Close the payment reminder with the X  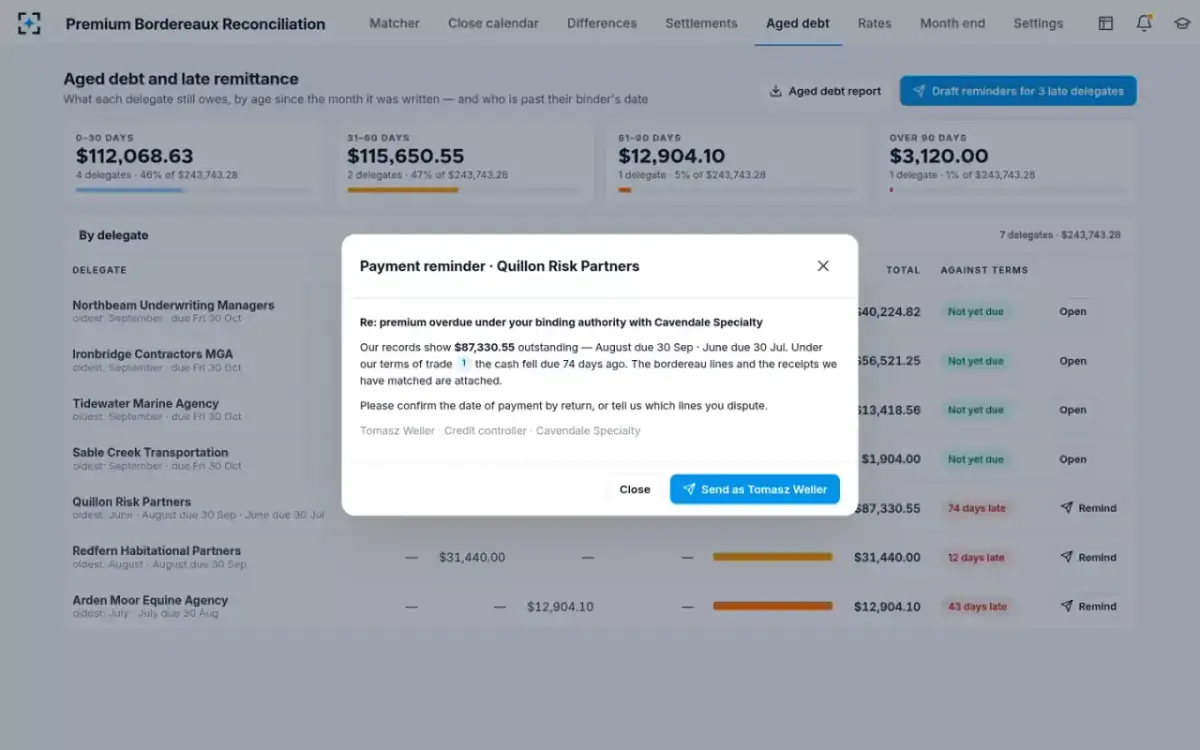click(823, 266)
